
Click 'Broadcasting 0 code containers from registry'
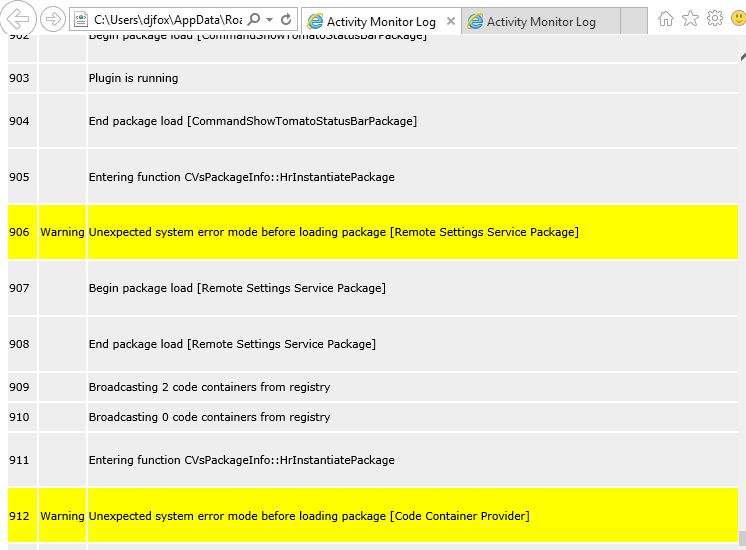click(x=209, y=417)
